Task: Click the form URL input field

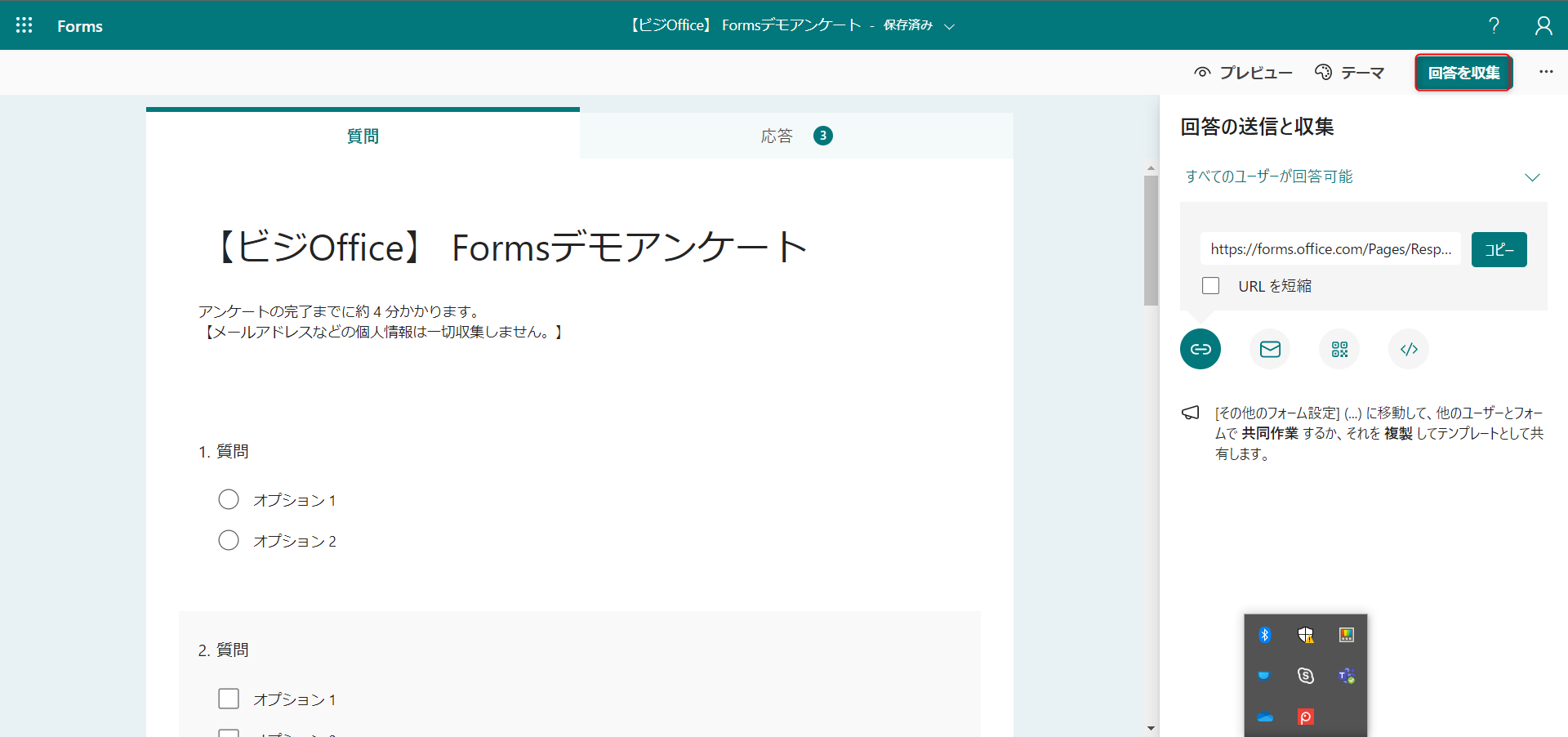Action: pos(1330,249)
